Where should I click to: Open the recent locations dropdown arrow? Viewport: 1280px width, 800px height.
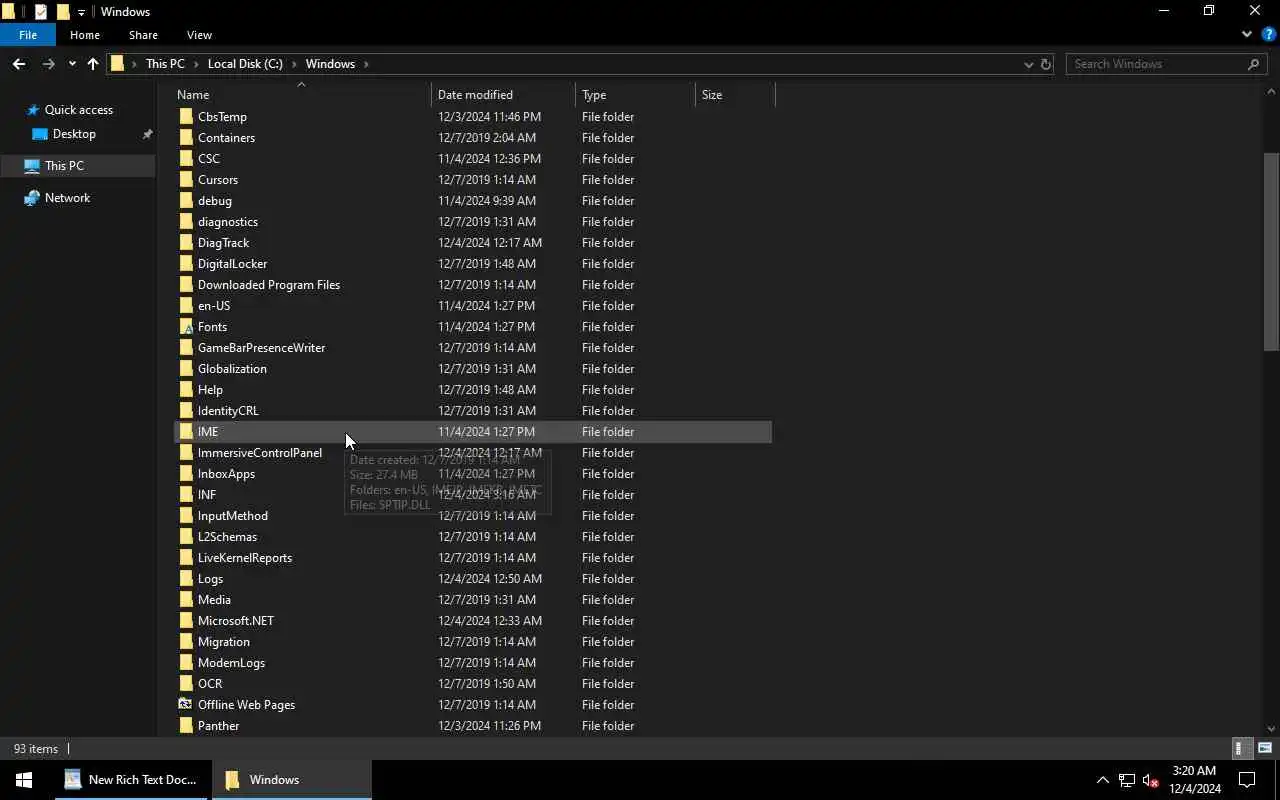[72, 64]
